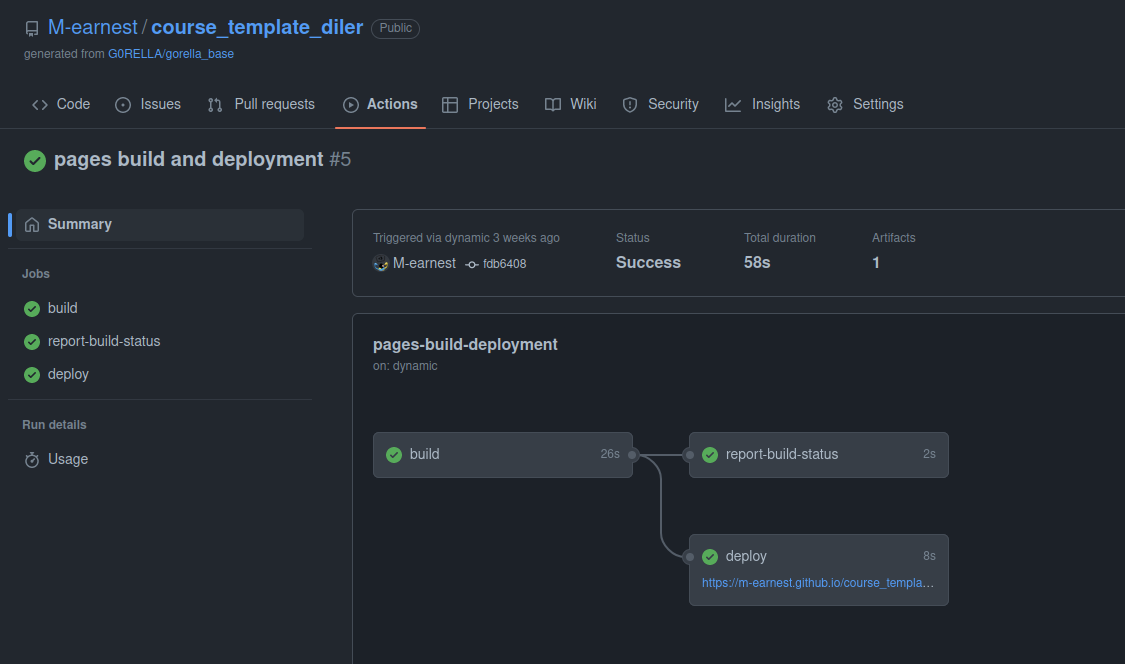Screen dimensions: 1125x664
Task: Click the pages build and deployment title
Action: [x=189, y=159]
